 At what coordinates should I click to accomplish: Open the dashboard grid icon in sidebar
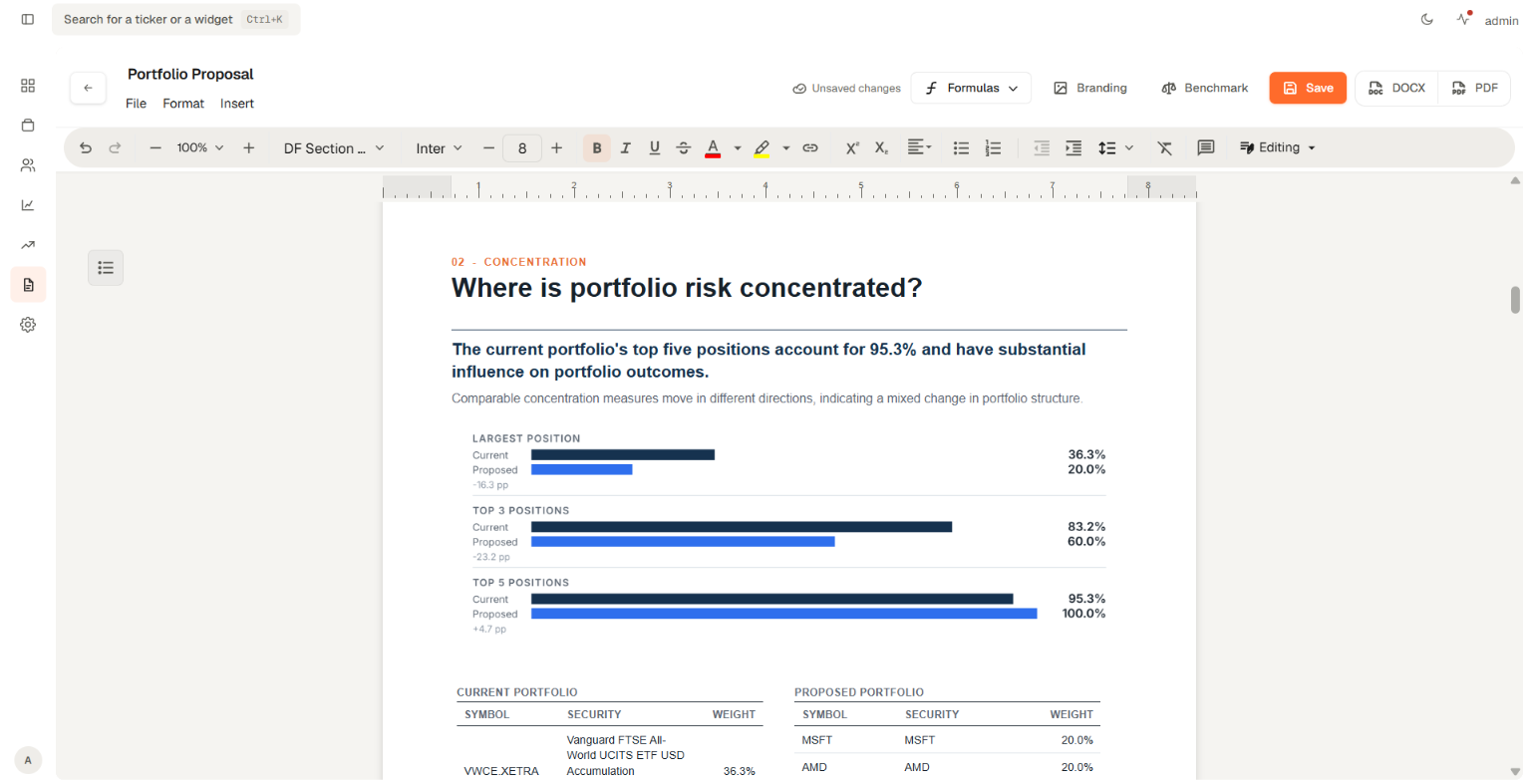click(28, 86)
